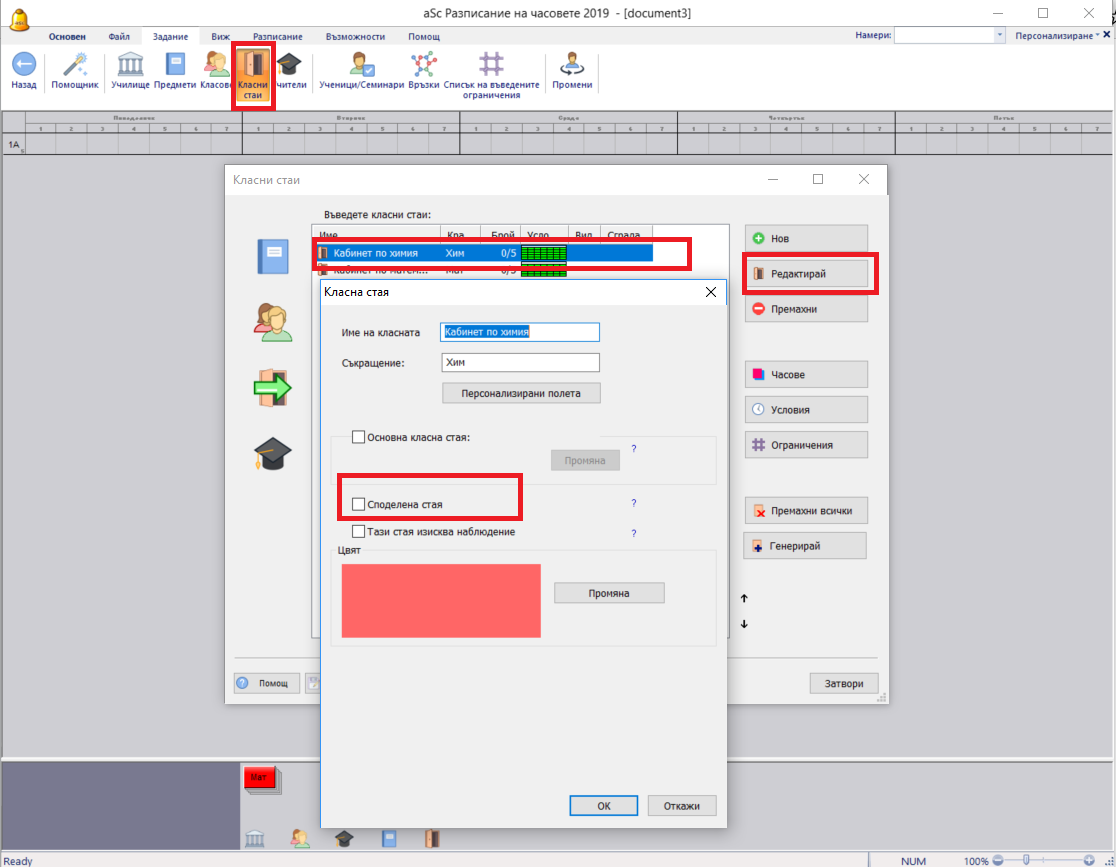
Task: Open Списък на въведените ограничения
Action: click(491, 65)
